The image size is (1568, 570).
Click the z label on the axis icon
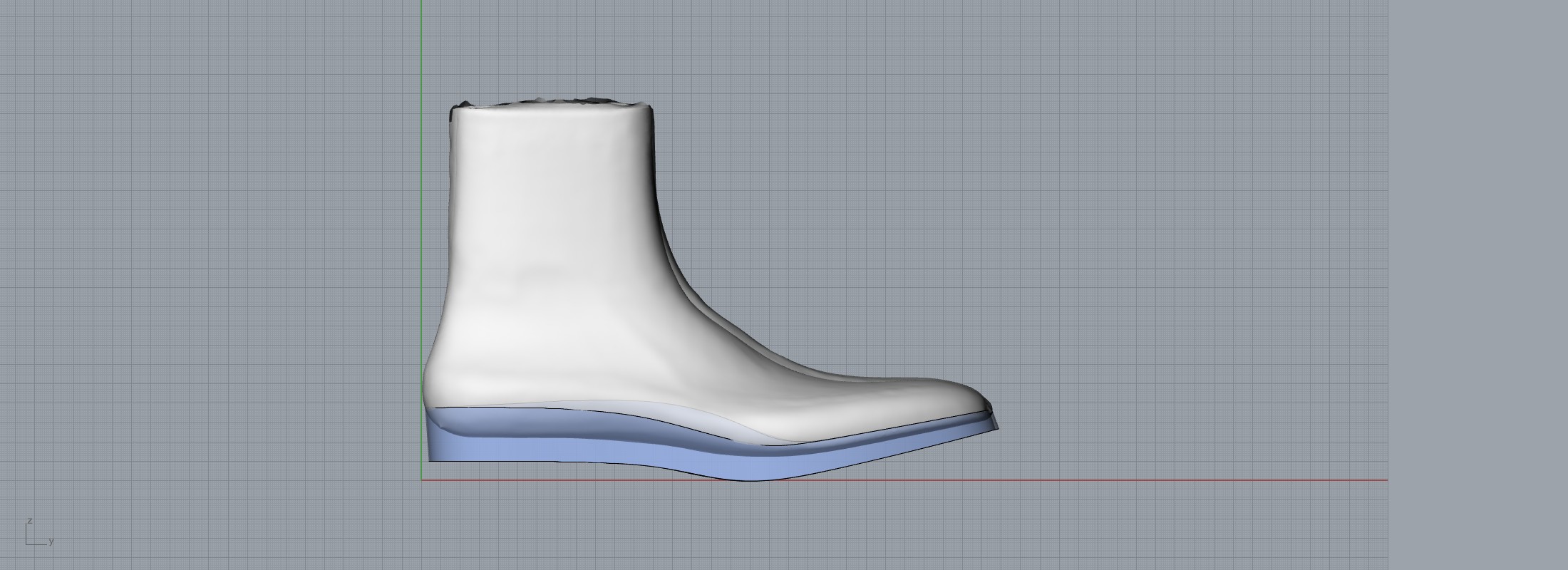(x=30, y=522)
